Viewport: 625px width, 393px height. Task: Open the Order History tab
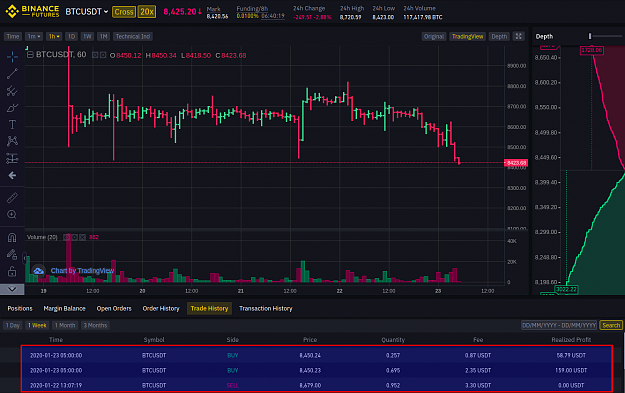click(x=161, y=309)
